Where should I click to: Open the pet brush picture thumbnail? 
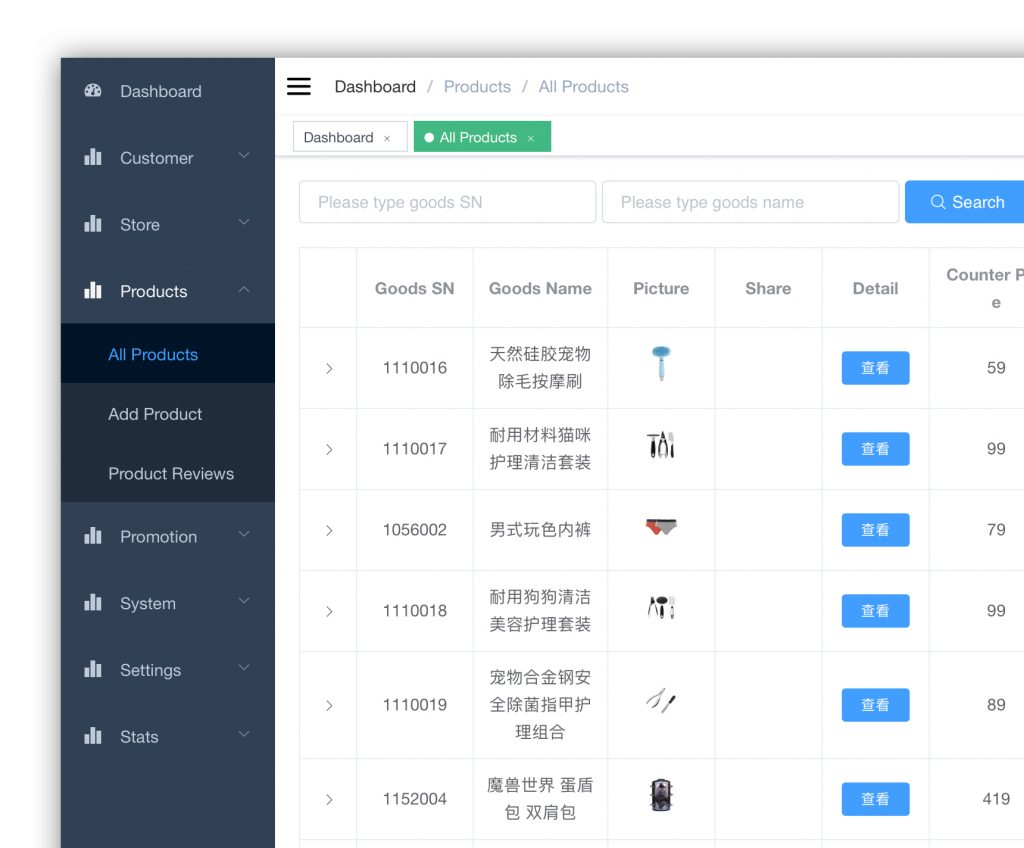coord(661,363)
